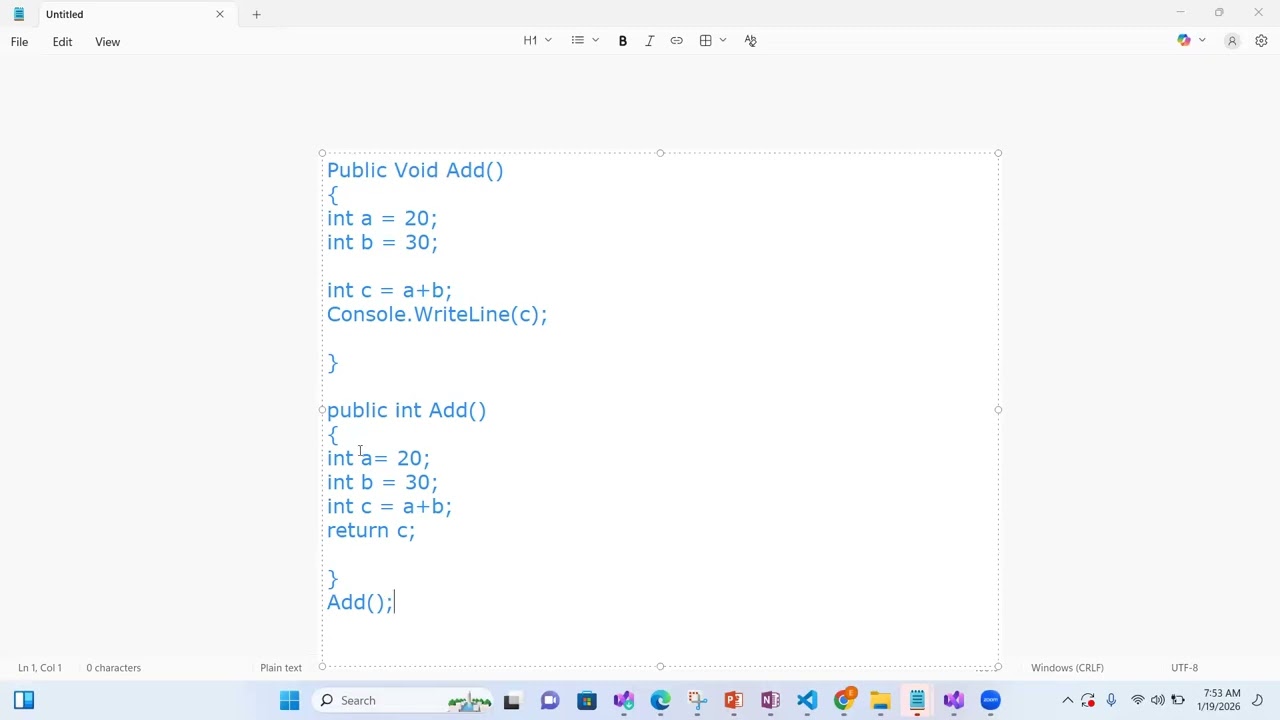Click the Ln 1, Col 1 status

[40, 668]
